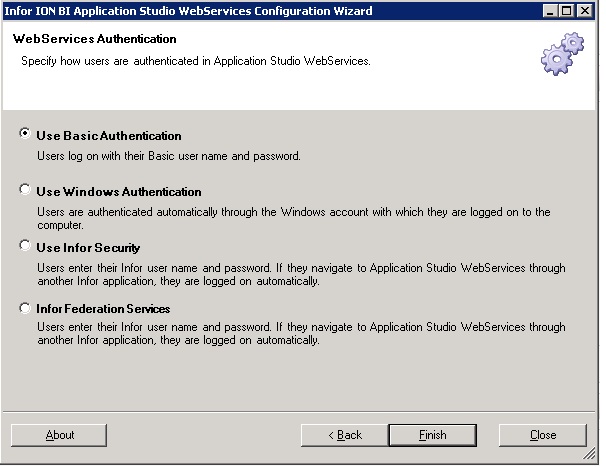Screen dimensions: 606x467
Task: Click the WebServices Authentication heading
Action: [x=93, y=39]
